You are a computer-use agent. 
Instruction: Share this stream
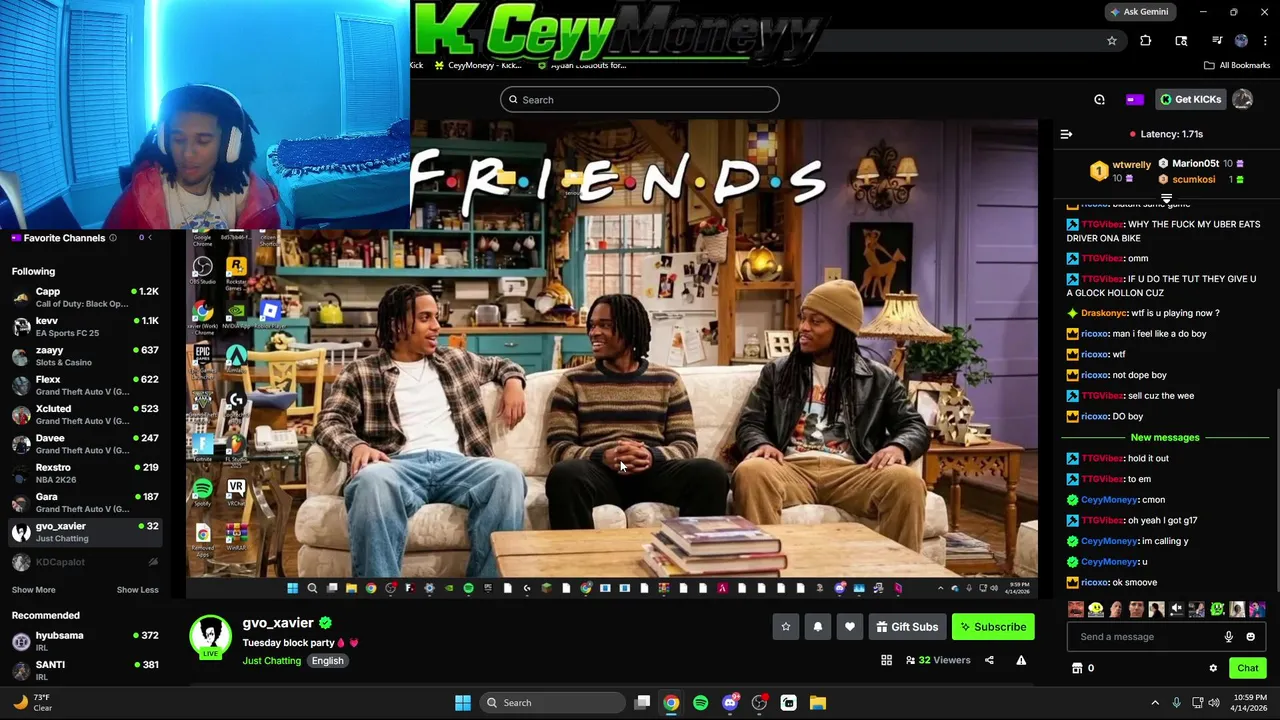(989, 660)
